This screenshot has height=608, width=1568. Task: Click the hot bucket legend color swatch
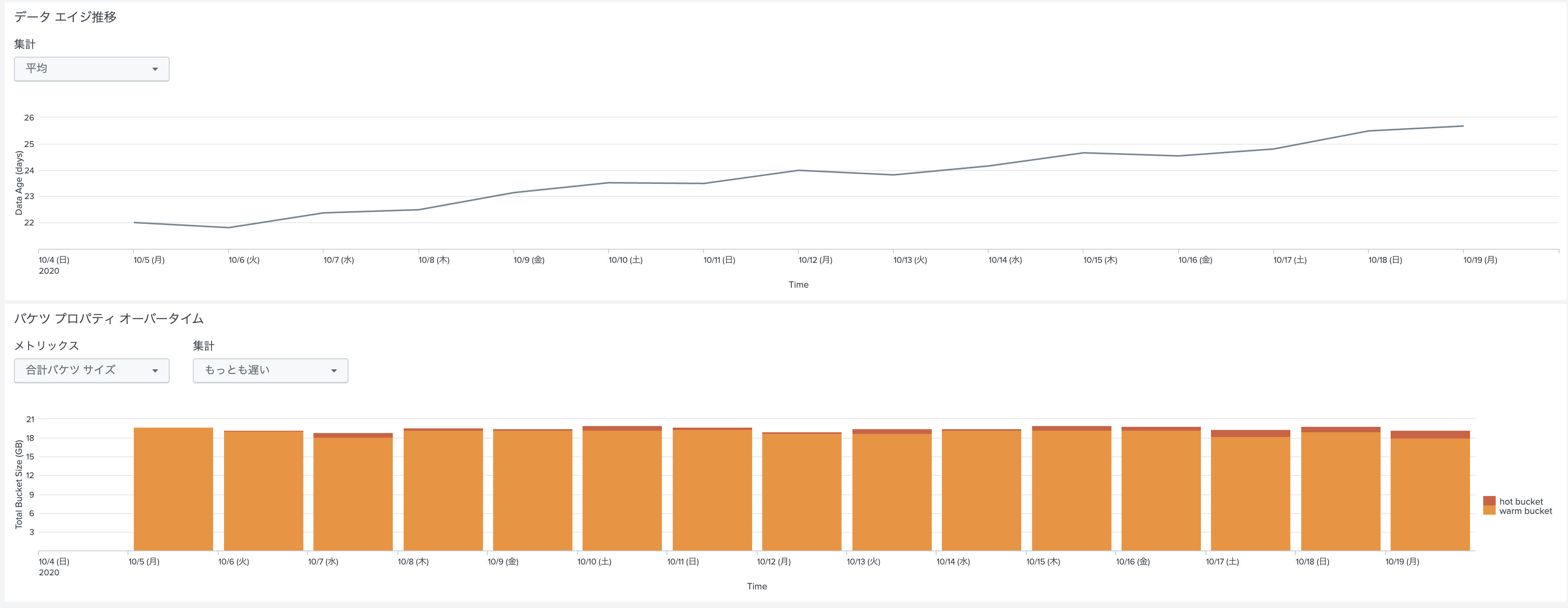1489,501
